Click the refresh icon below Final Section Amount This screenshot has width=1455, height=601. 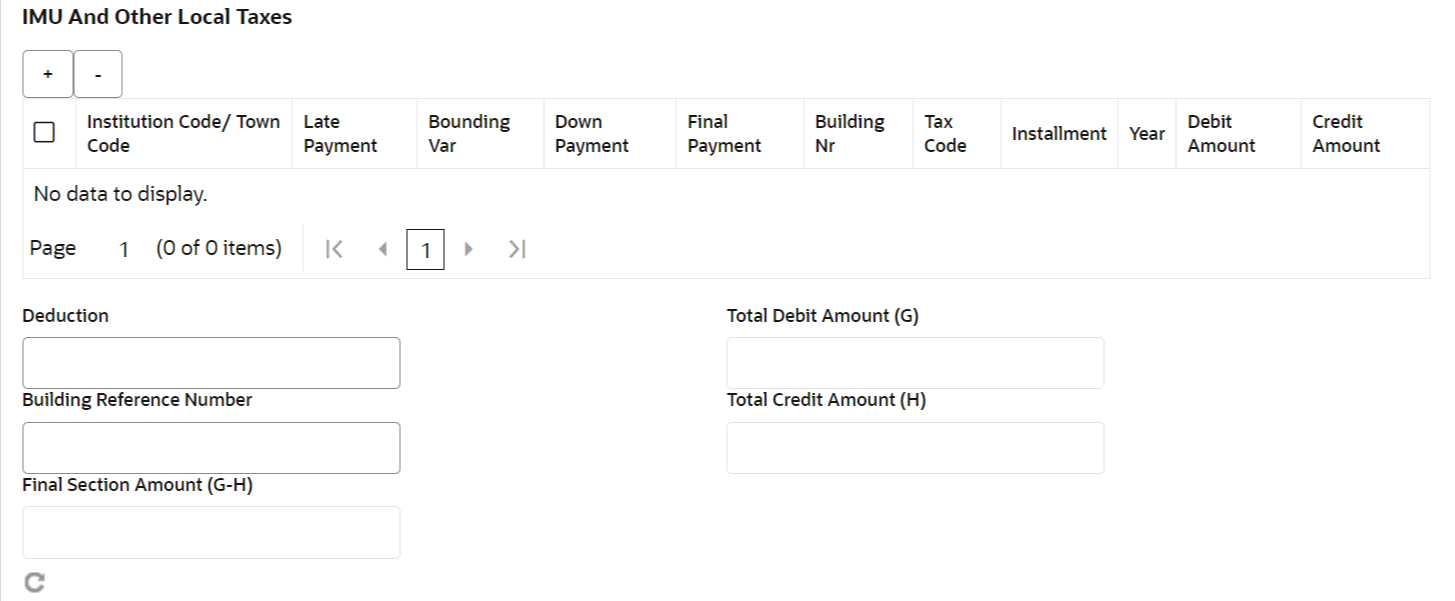tap(34, 583)
